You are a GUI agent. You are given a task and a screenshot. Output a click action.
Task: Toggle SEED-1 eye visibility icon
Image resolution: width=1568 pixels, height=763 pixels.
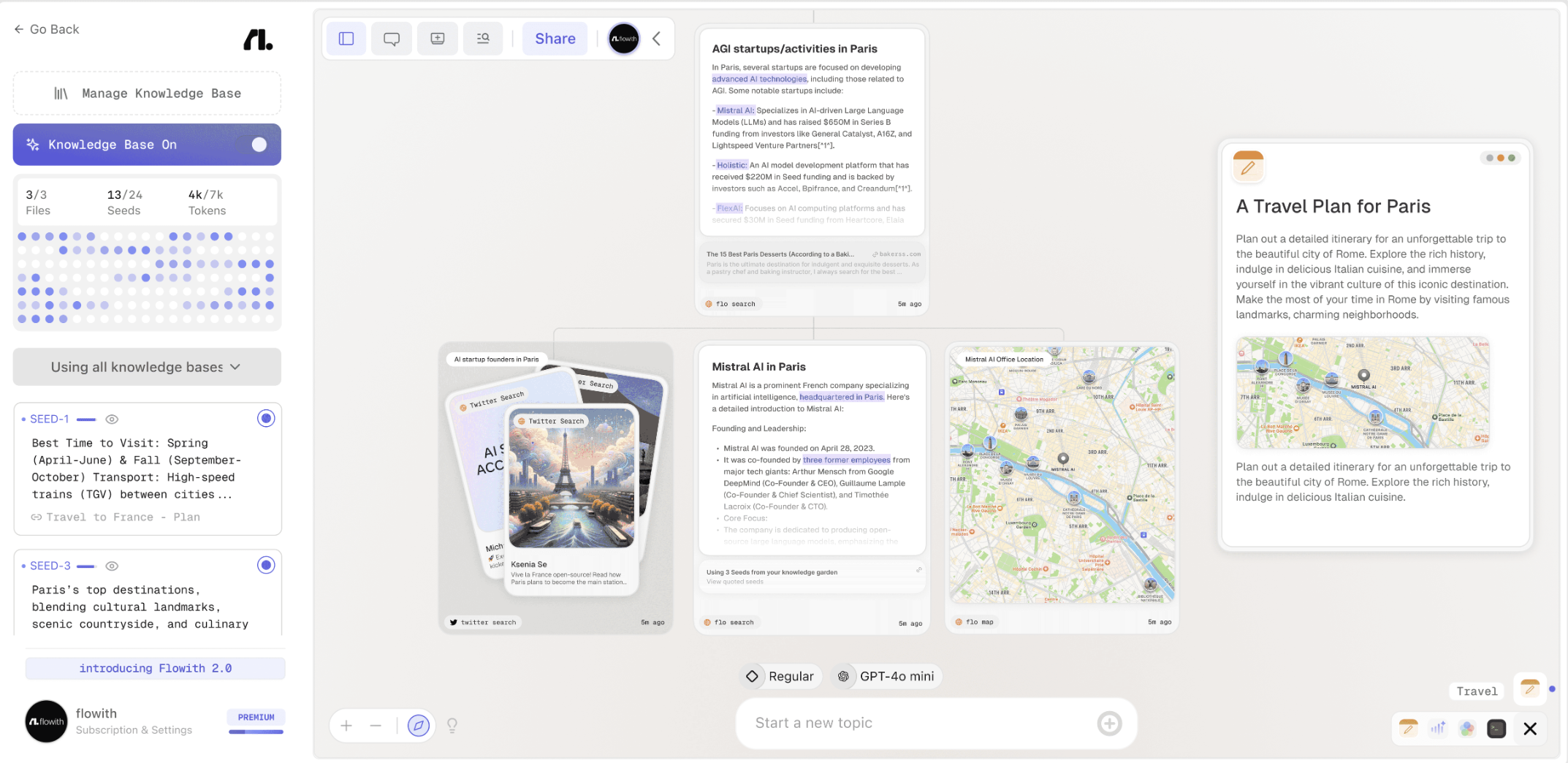tap(112, 420)
